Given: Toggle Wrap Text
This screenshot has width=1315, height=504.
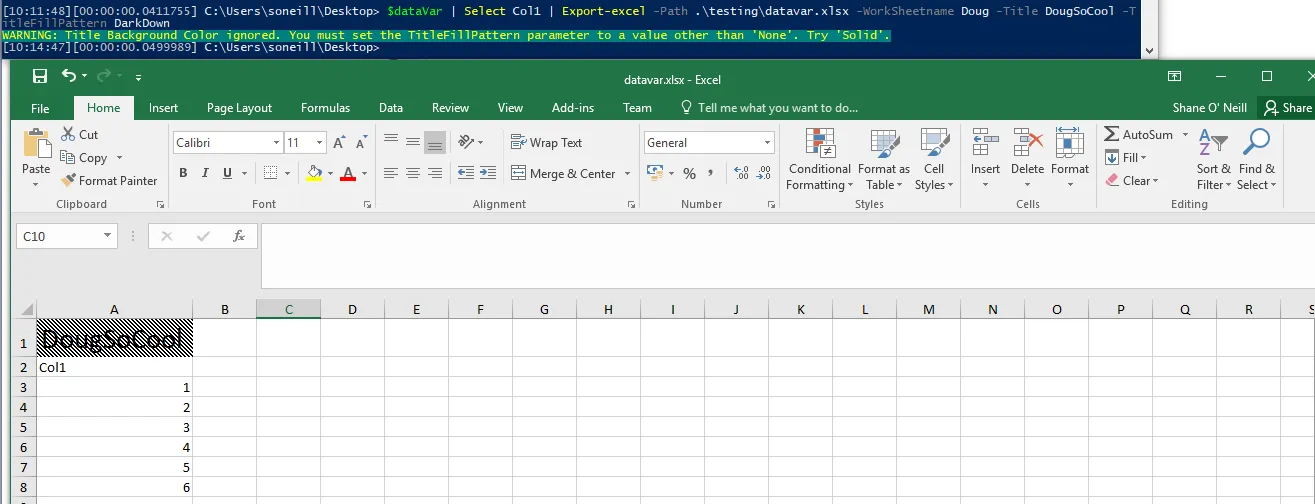Looking at the screenshot, I should coord(546,142).
